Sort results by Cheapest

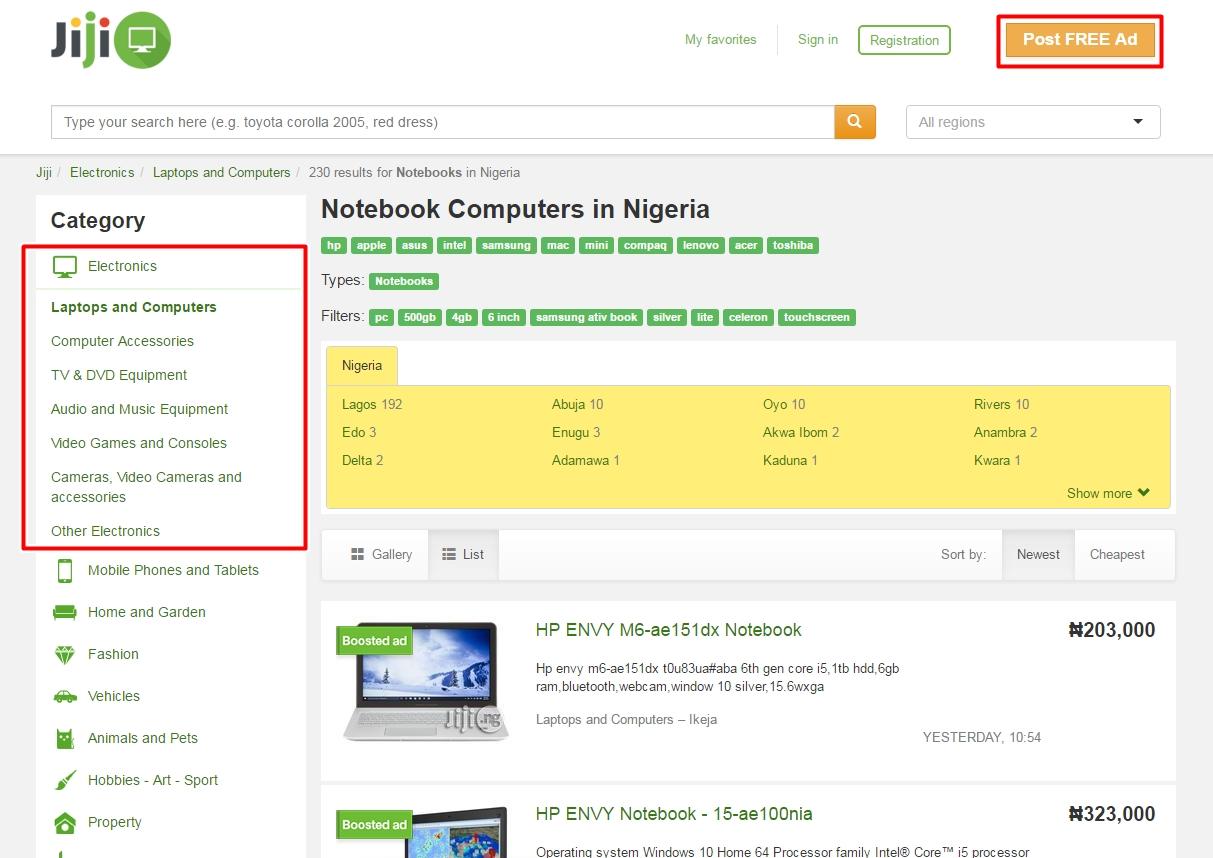1117,554
